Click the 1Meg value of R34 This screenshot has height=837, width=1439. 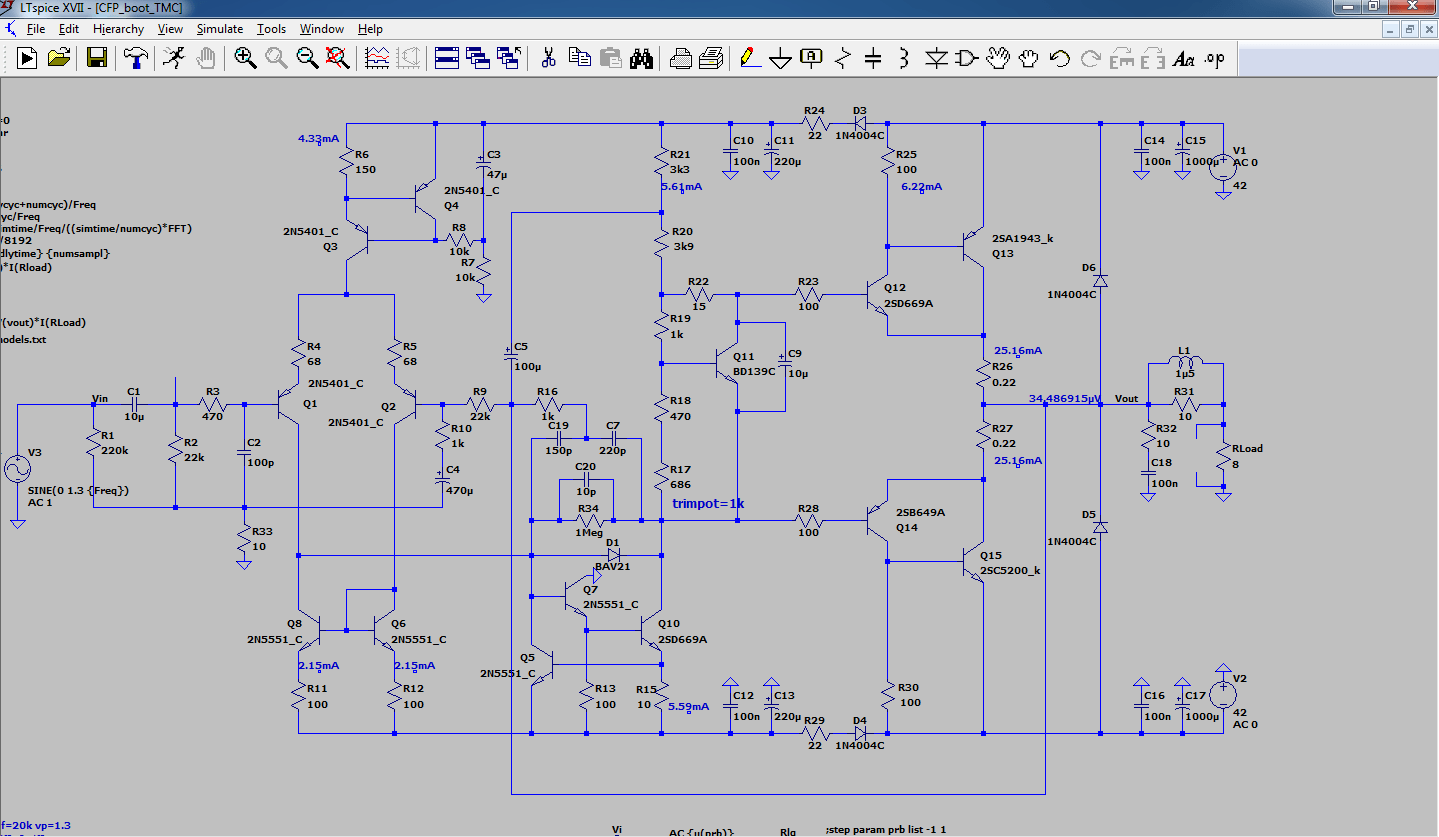[589, 532]
